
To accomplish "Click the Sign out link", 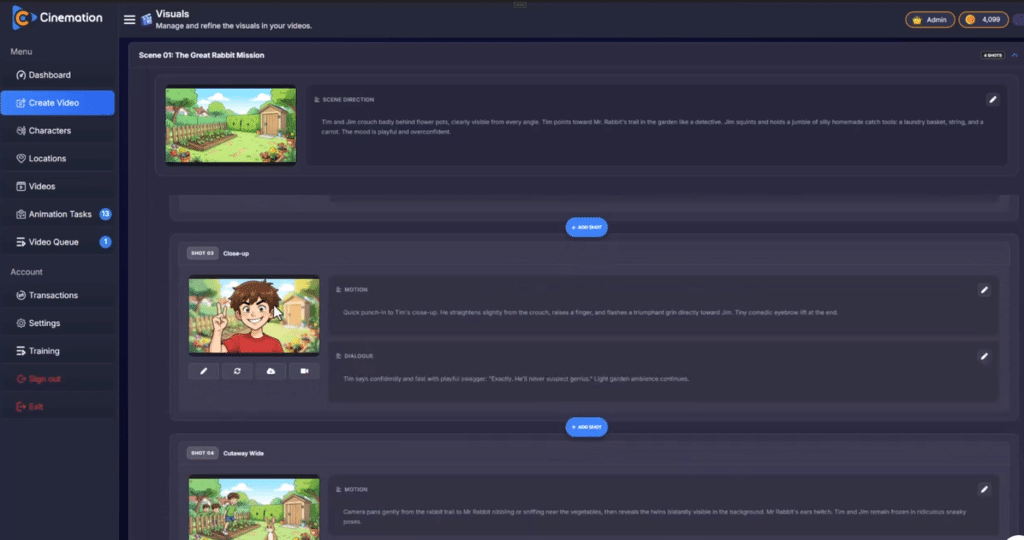I will point(44,379).
